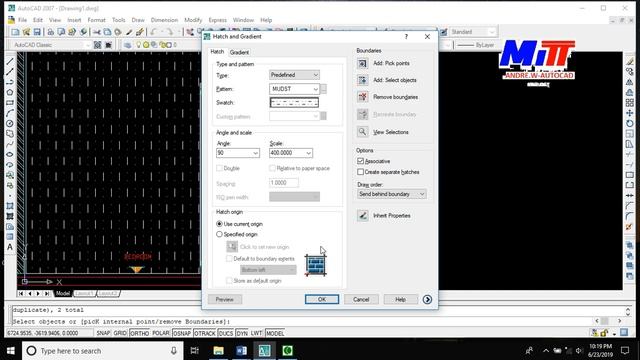The image size is (640, 360).
Task: Select the Polygon tool in Draw toolbar
Action: (10, 92)
